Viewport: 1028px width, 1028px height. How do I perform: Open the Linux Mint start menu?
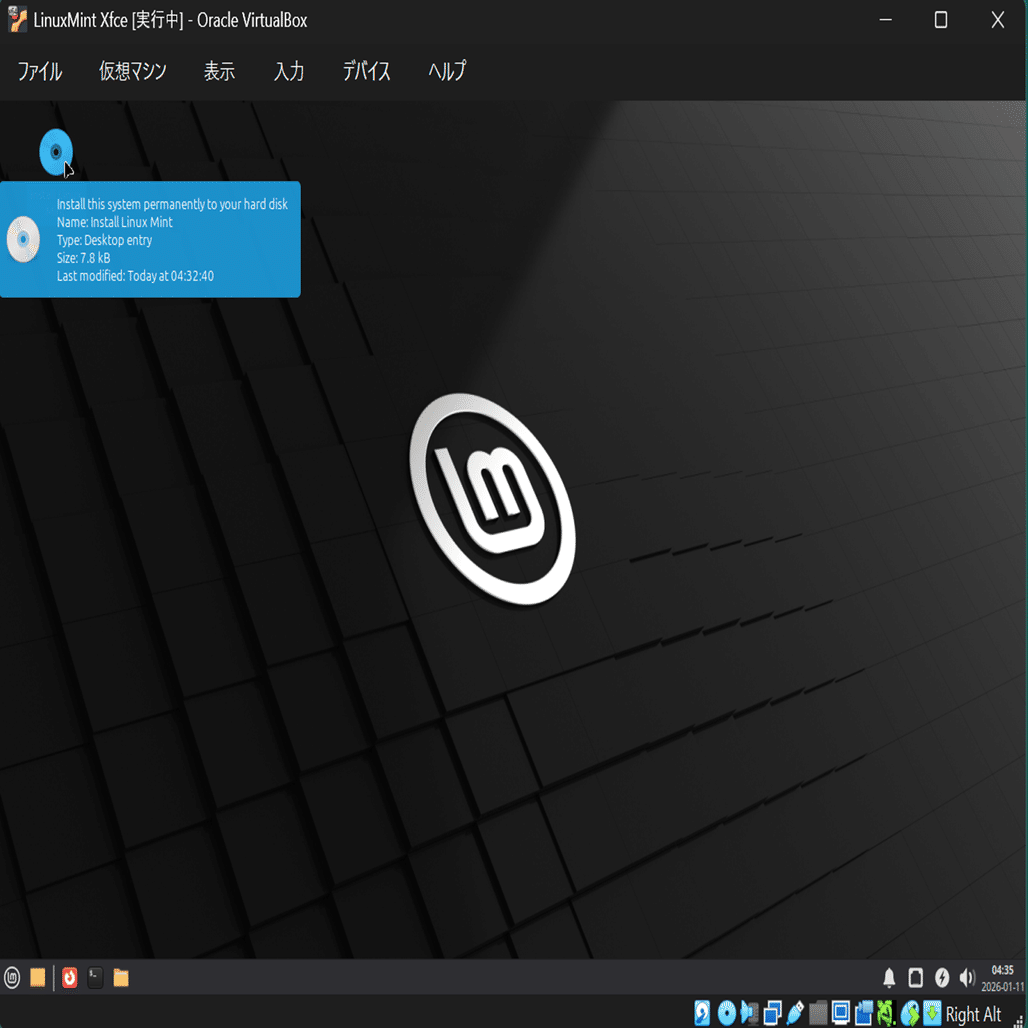pos(12,978)
